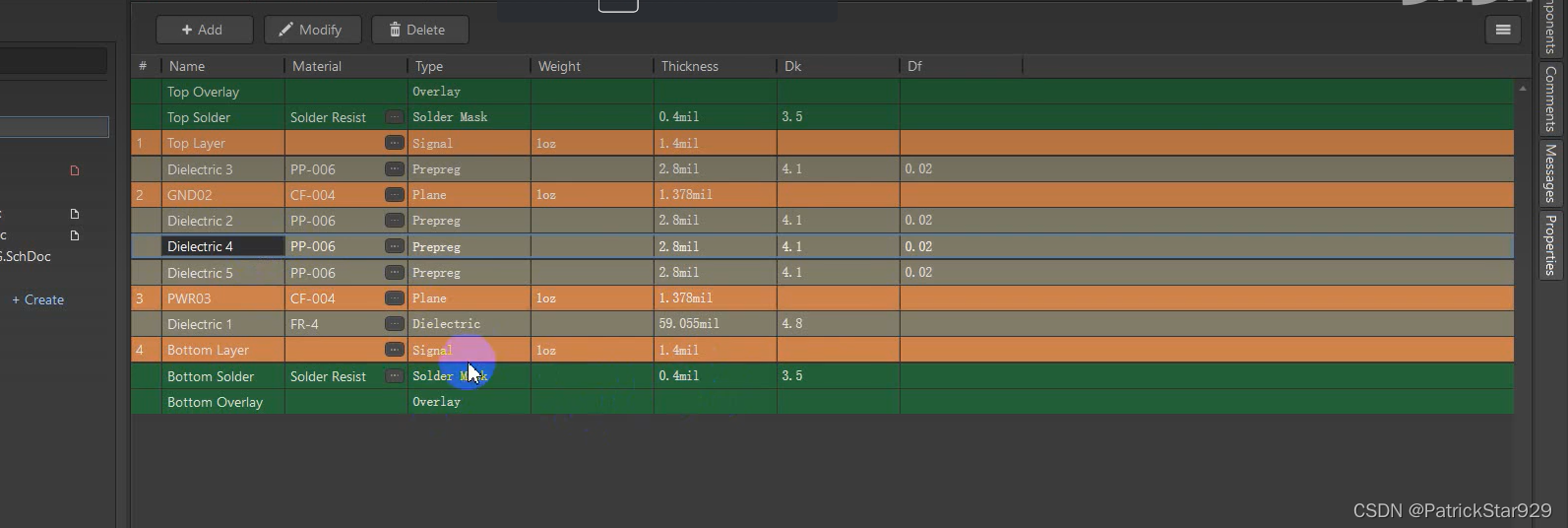Screen dimensions: 1568x528
Task: Open material picker for Dielectric 5
Action: point(394,272)
